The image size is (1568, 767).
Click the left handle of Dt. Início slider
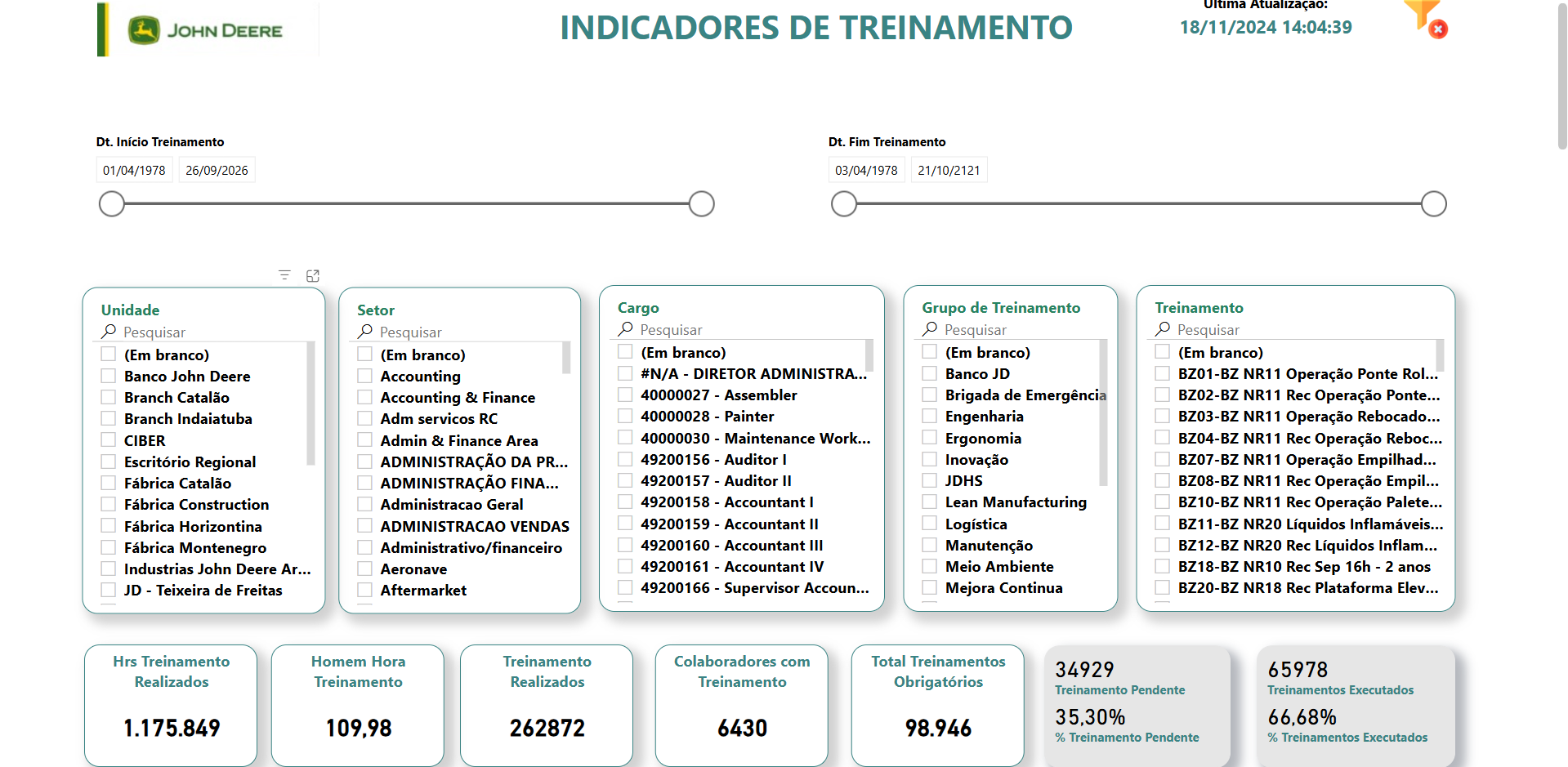click(x=112, y=203)
